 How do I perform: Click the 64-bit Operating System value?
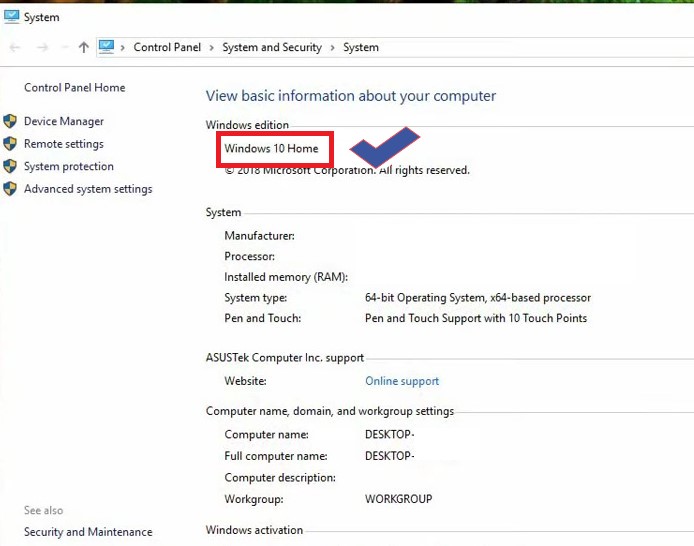click(x=478, y=297)
